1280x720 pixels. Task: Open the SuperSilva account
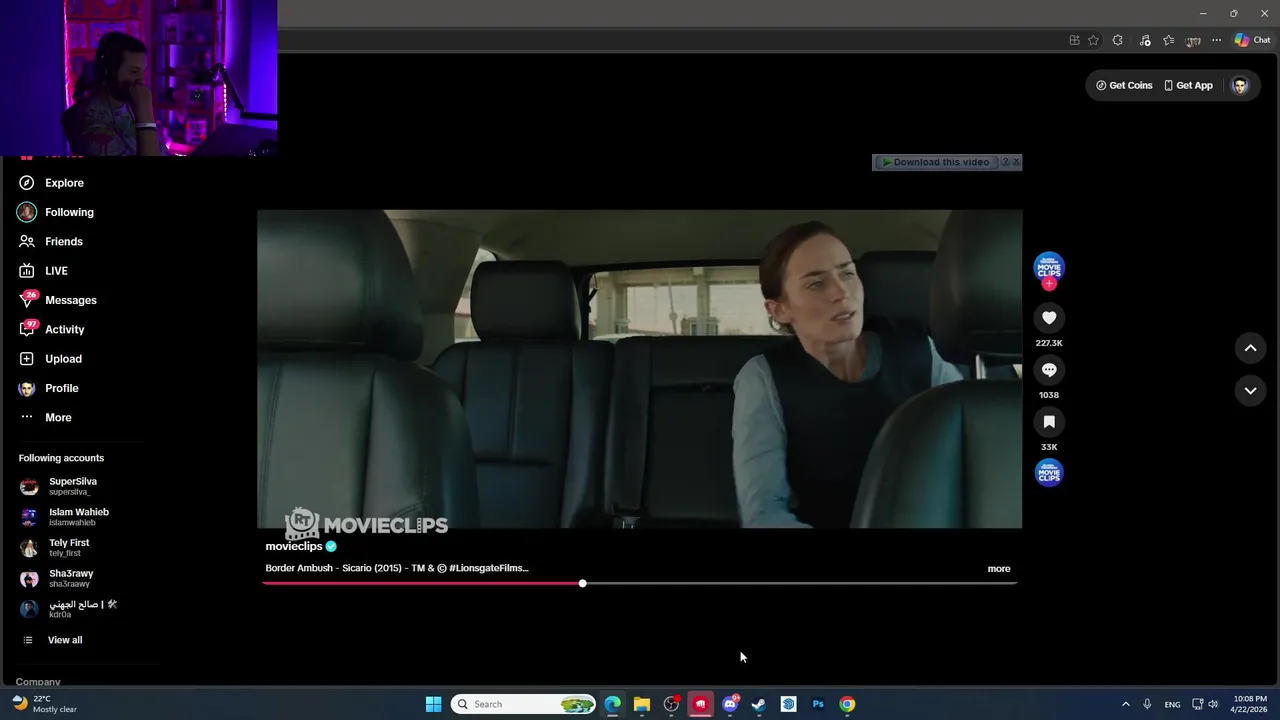coord(59,486)
